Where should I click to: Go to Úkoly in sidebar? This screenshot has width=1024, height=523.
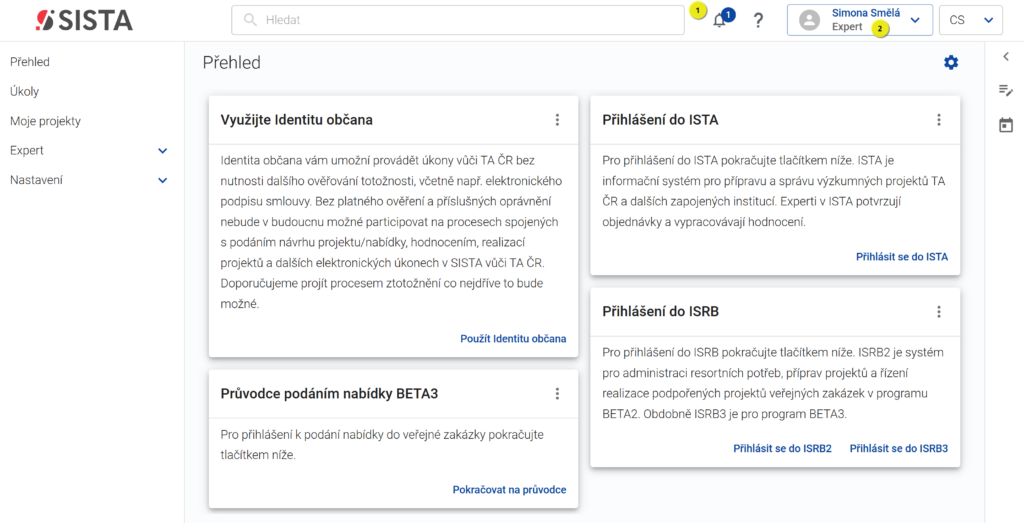pos(25,91)
